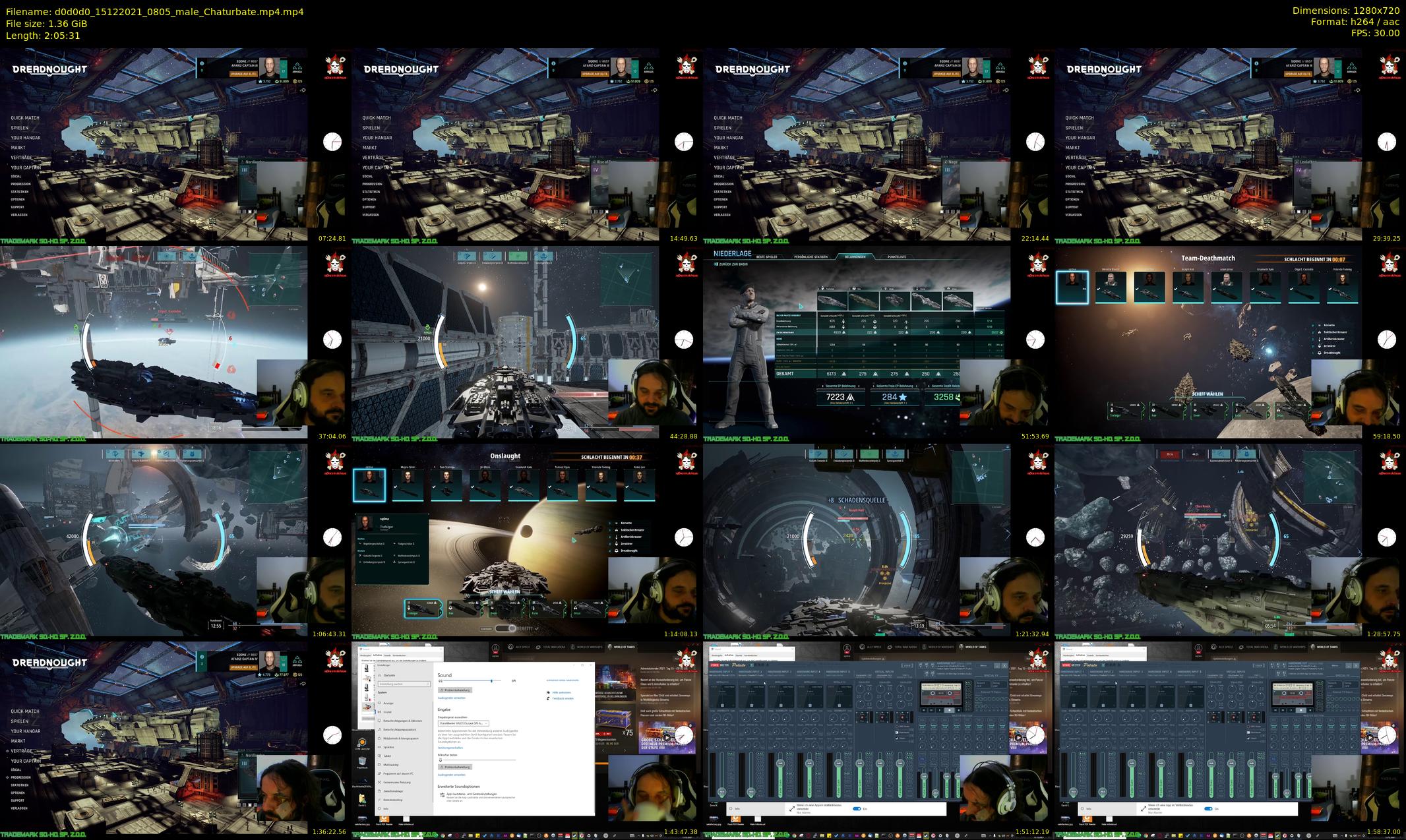This screenshot has width=1406, height=840.
Task: Toggle the 'Ein' switch in 1:58:37 frame
Action: 1208,808
